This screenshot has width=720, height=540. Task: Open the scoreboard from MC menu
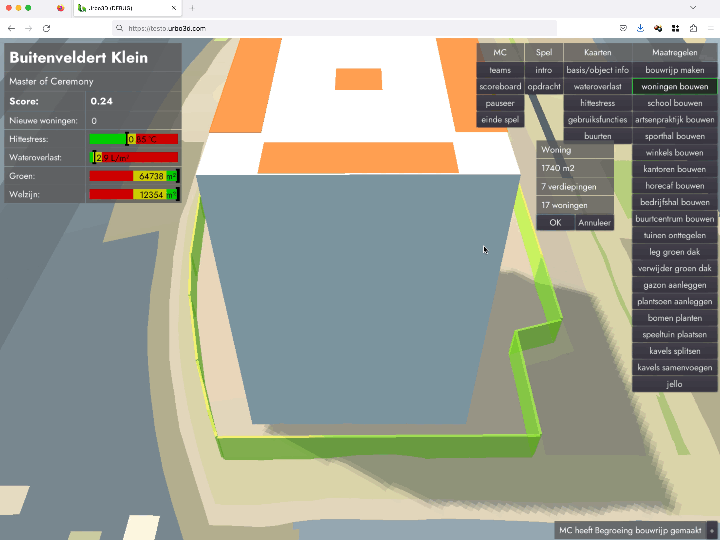coord(500,87)
